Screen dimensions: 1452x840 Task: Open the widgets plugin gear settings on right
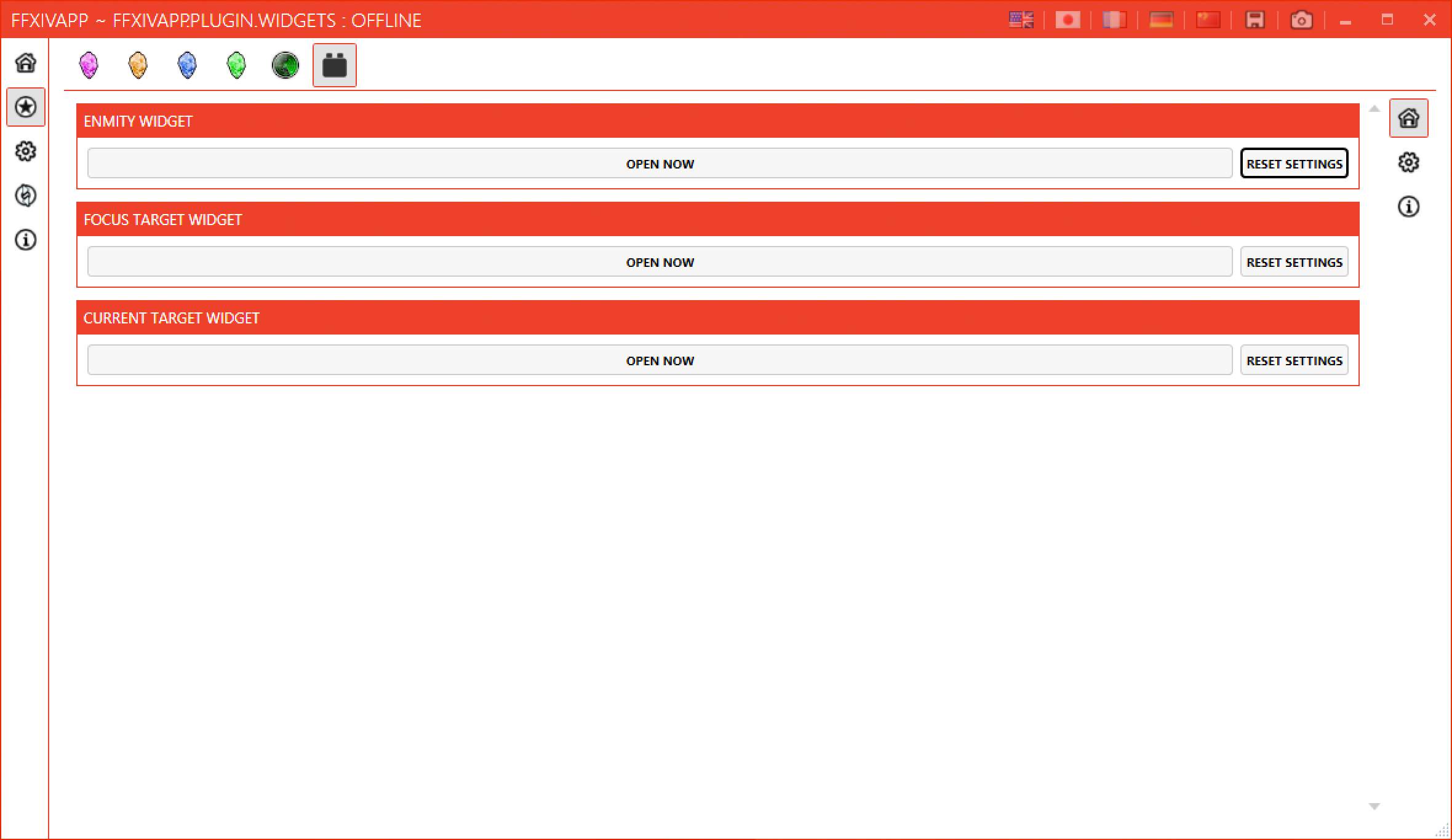[1409, 162]
